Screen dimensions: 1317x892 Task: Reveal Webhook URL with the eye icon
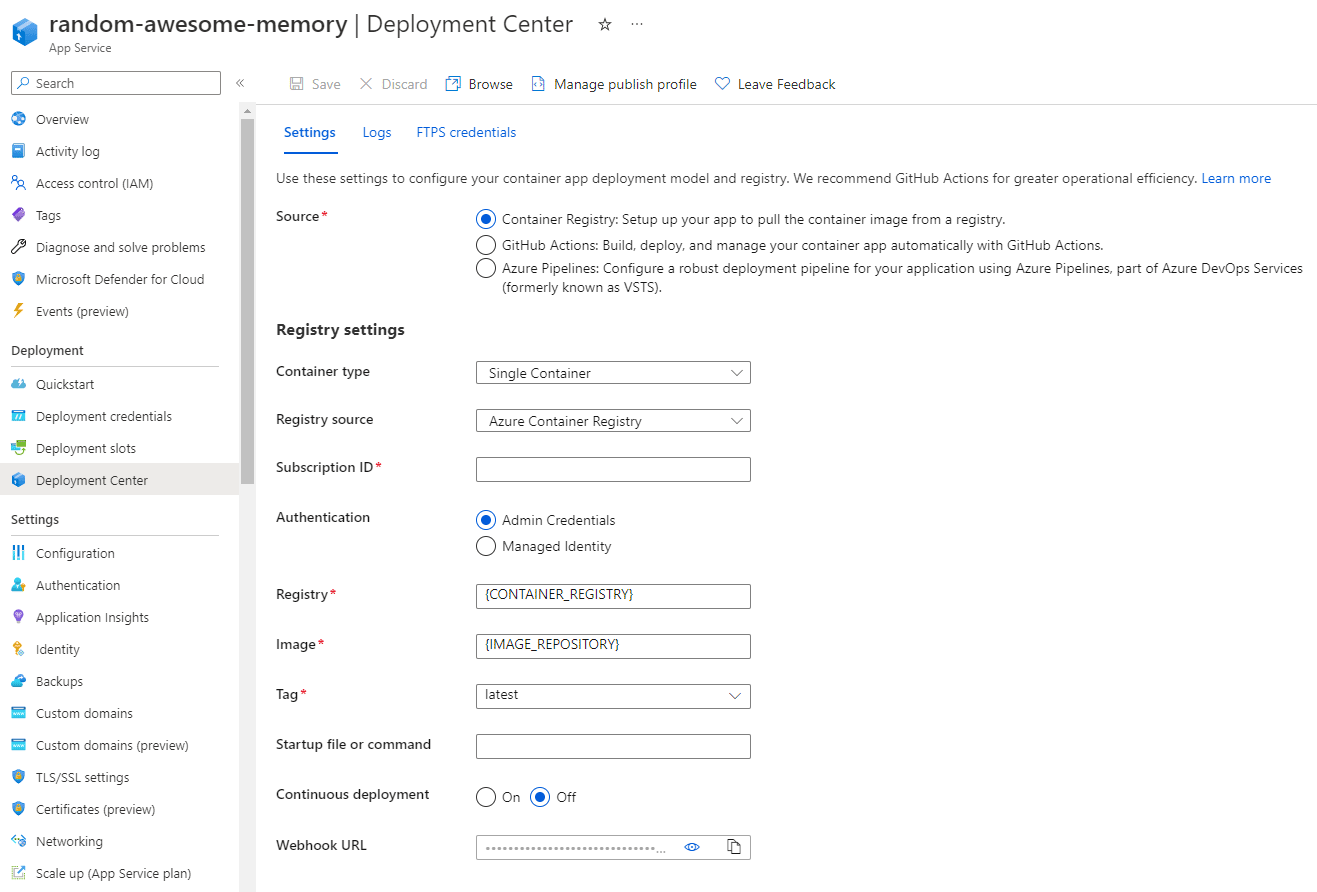692,847
